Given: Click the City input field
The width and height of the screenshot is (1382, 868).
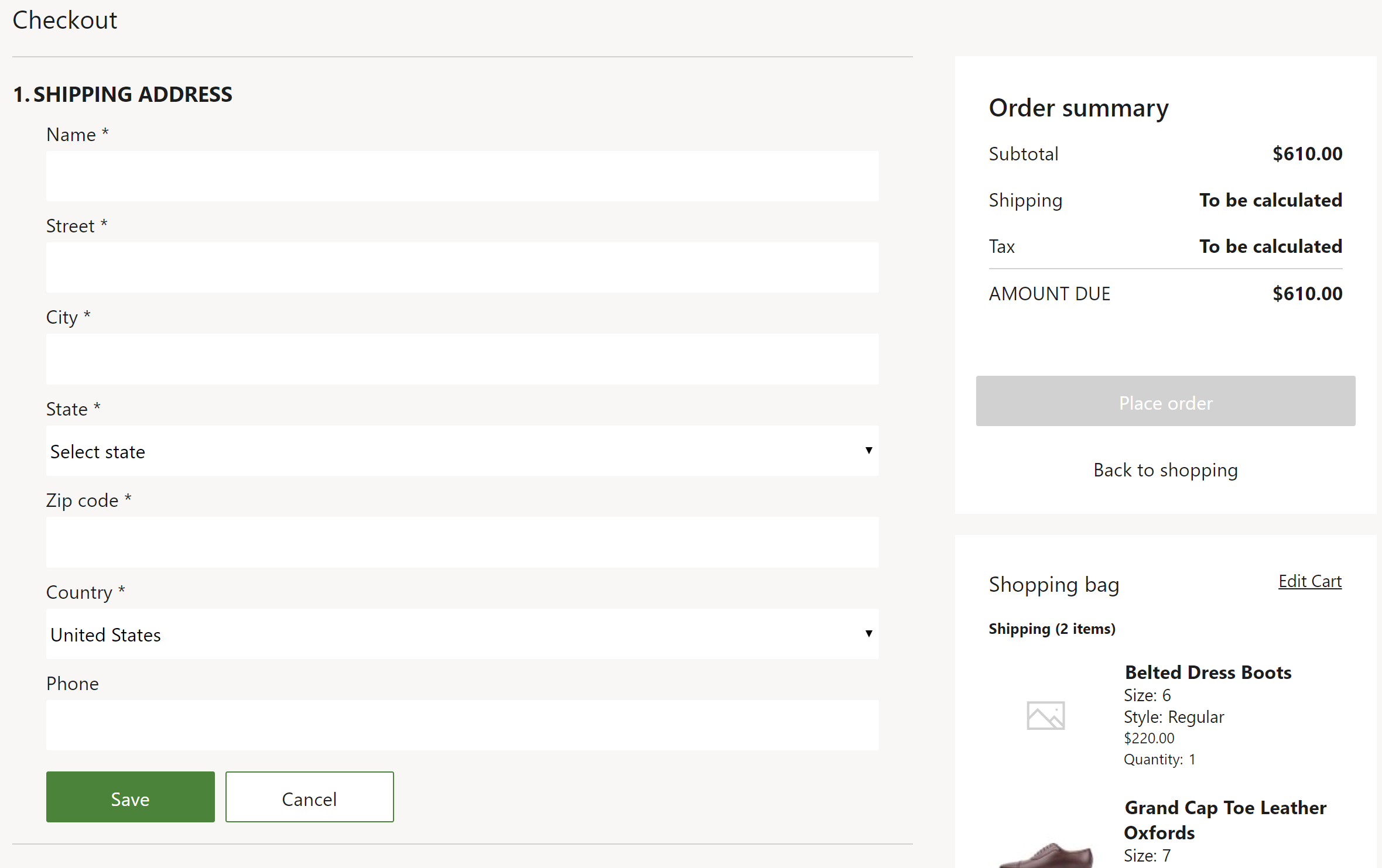Looking at the screenshot, I should pyautogui.click(x=462, y=358).
